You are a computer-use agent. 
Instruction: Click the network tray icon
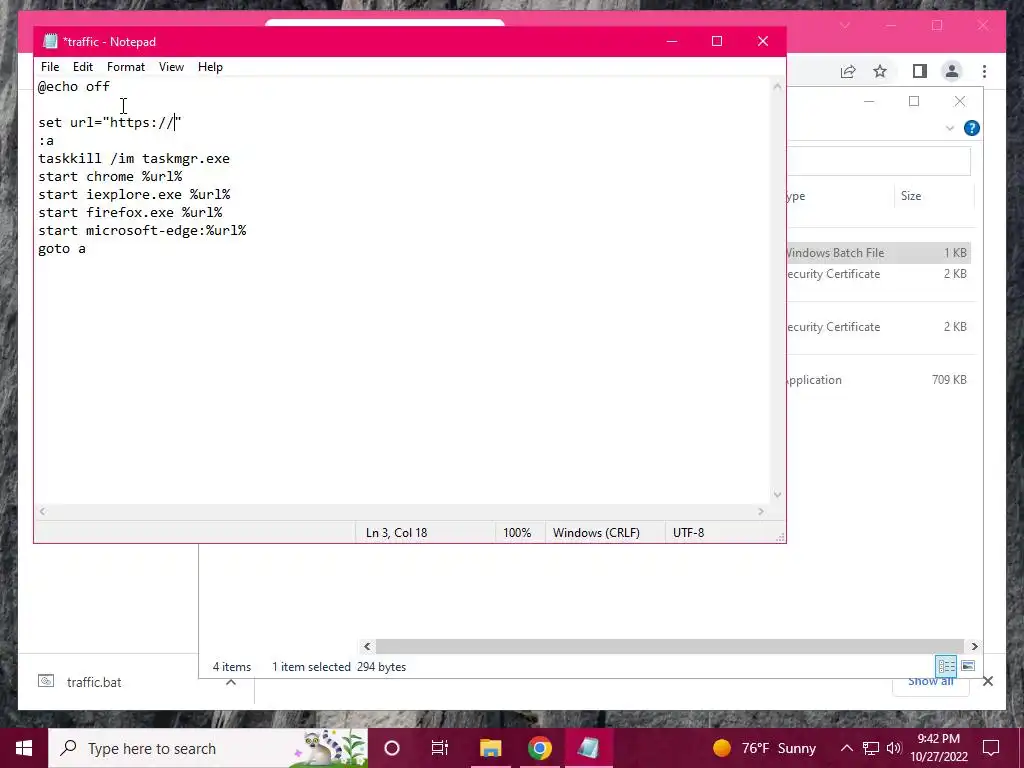point(871,748)
